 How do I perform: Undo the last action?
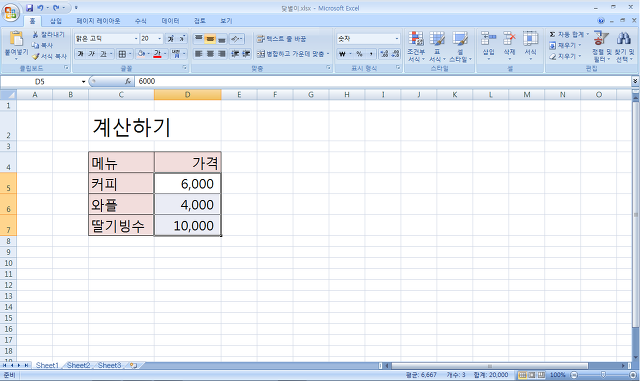40,8
